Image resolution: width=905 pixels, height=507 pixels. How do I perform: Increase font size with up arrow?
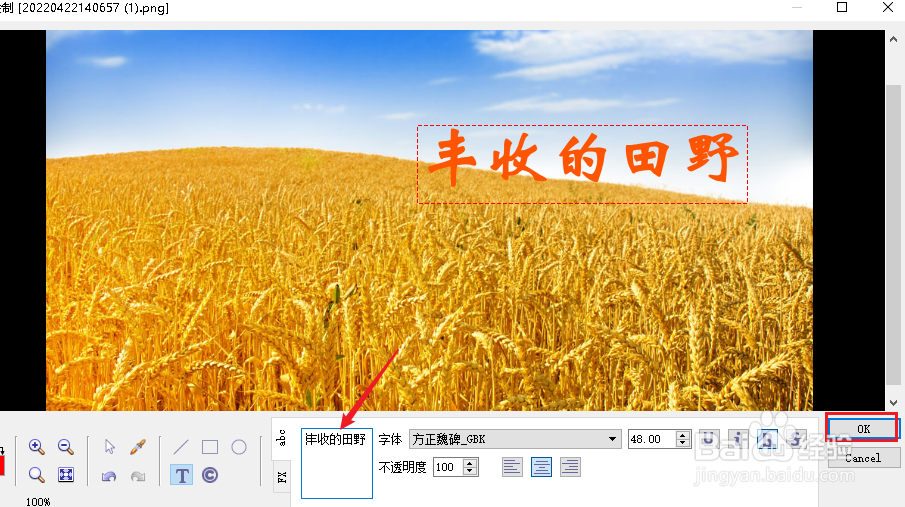[x=683, y=435]
